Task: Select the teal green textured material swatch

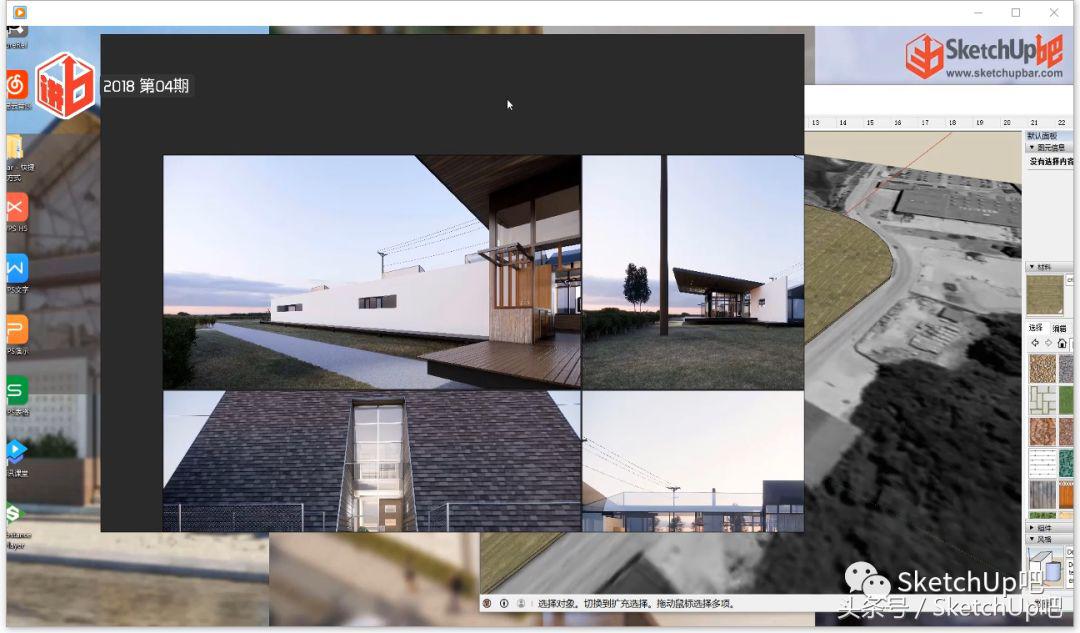Action: [1066, 464]
